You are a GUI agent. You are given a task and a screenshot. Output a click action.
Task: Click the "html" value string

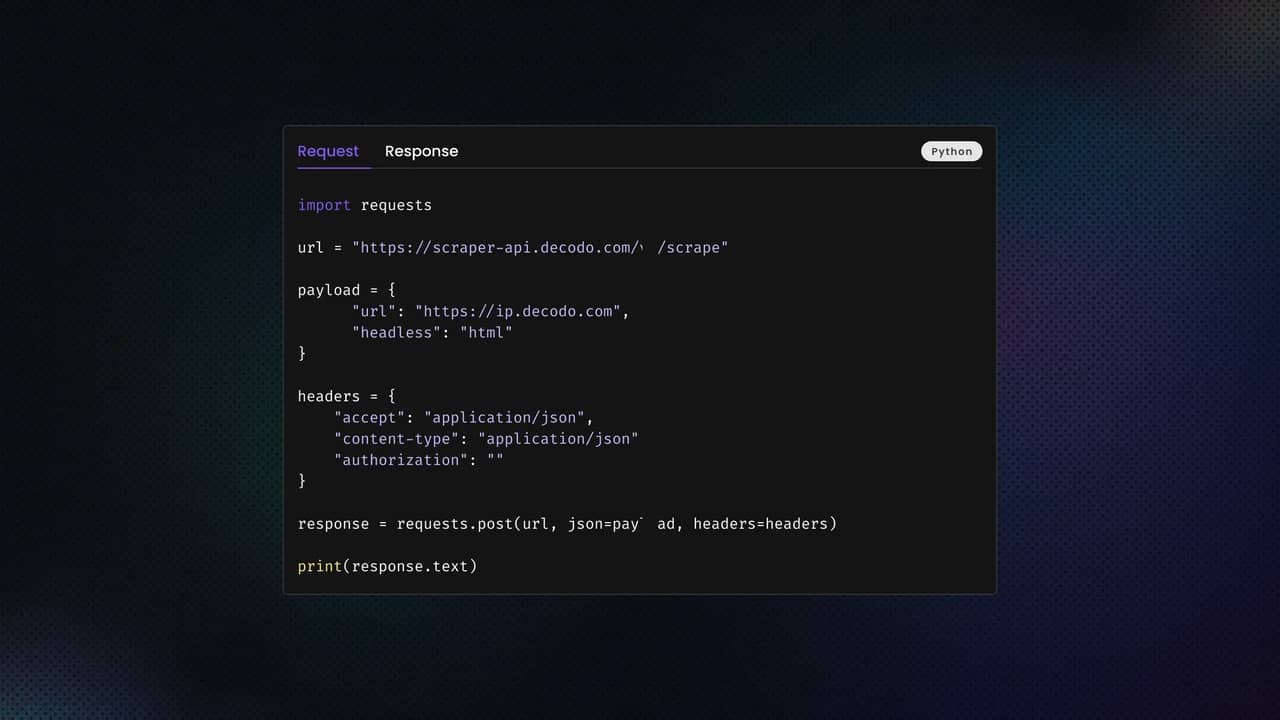[x=486, y=332]
